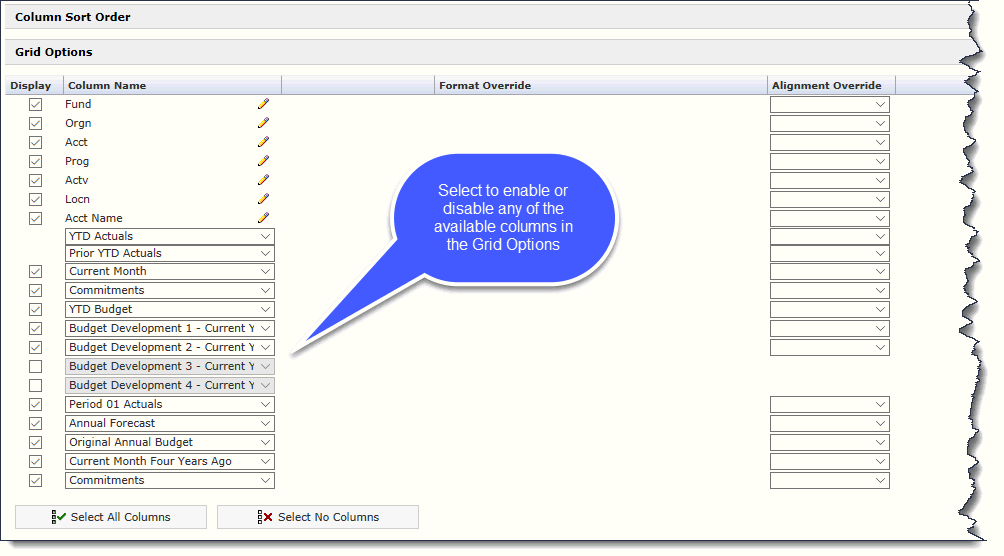Image resolution: width=1004 pixels, height=556 pixels.
Task: Click the pencil edit icon beside Actv
Action: coord(263,180)
